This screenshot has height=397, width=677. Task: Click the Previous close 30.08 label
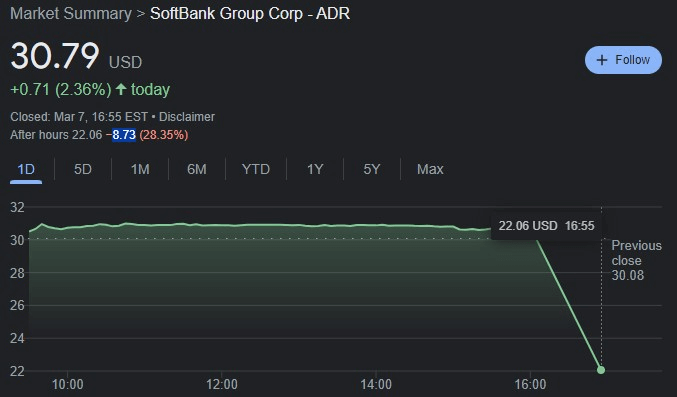click(x=636, y=260)
